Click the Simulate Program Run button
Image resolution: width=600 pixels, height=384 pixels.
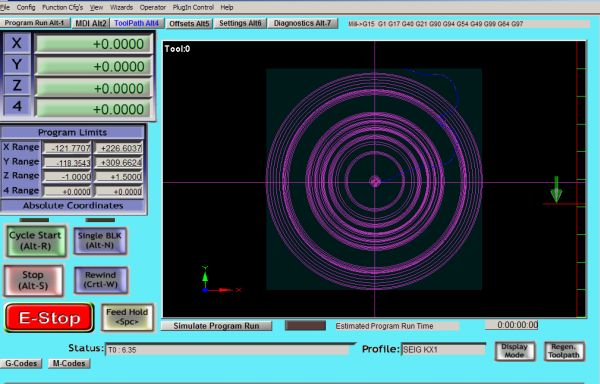coord(216,326)
